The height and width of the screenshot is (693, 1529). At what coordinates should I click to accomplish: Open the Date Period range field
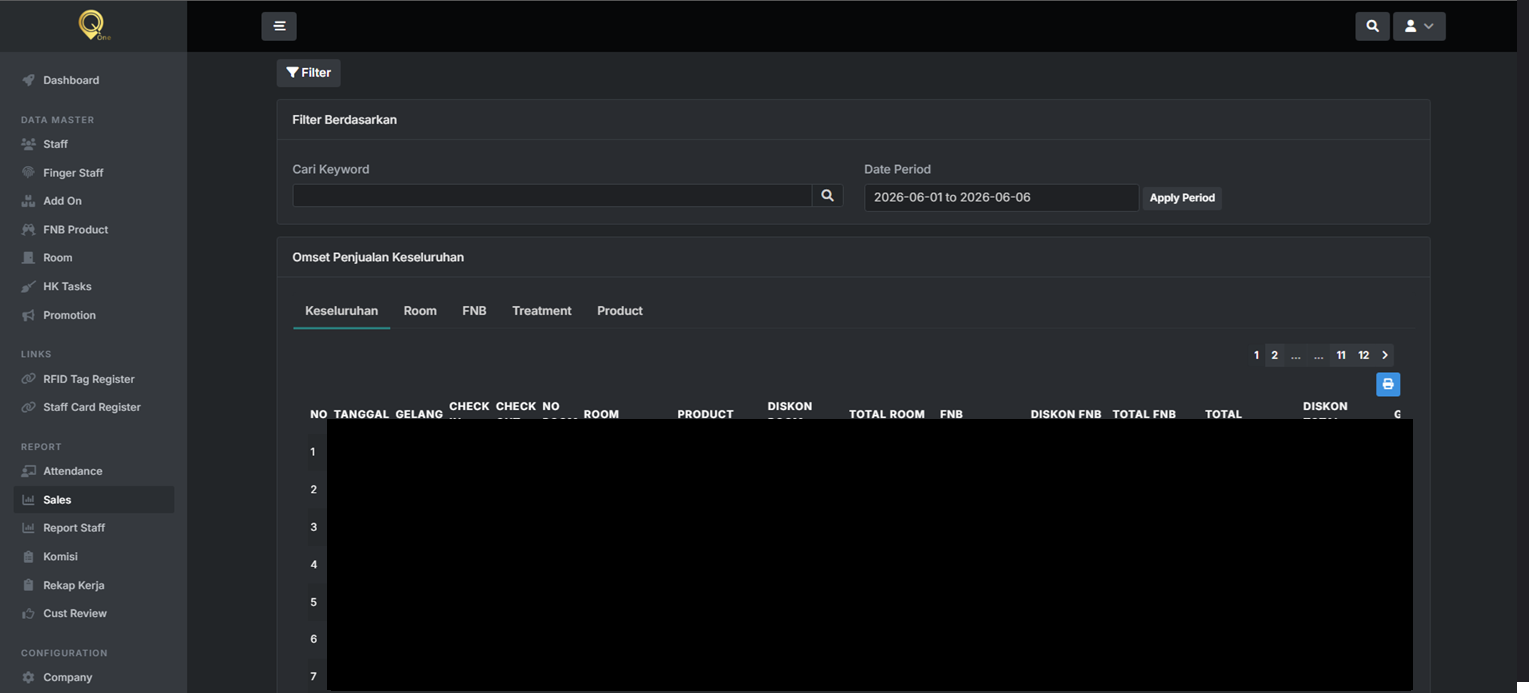pos(1001,198)
